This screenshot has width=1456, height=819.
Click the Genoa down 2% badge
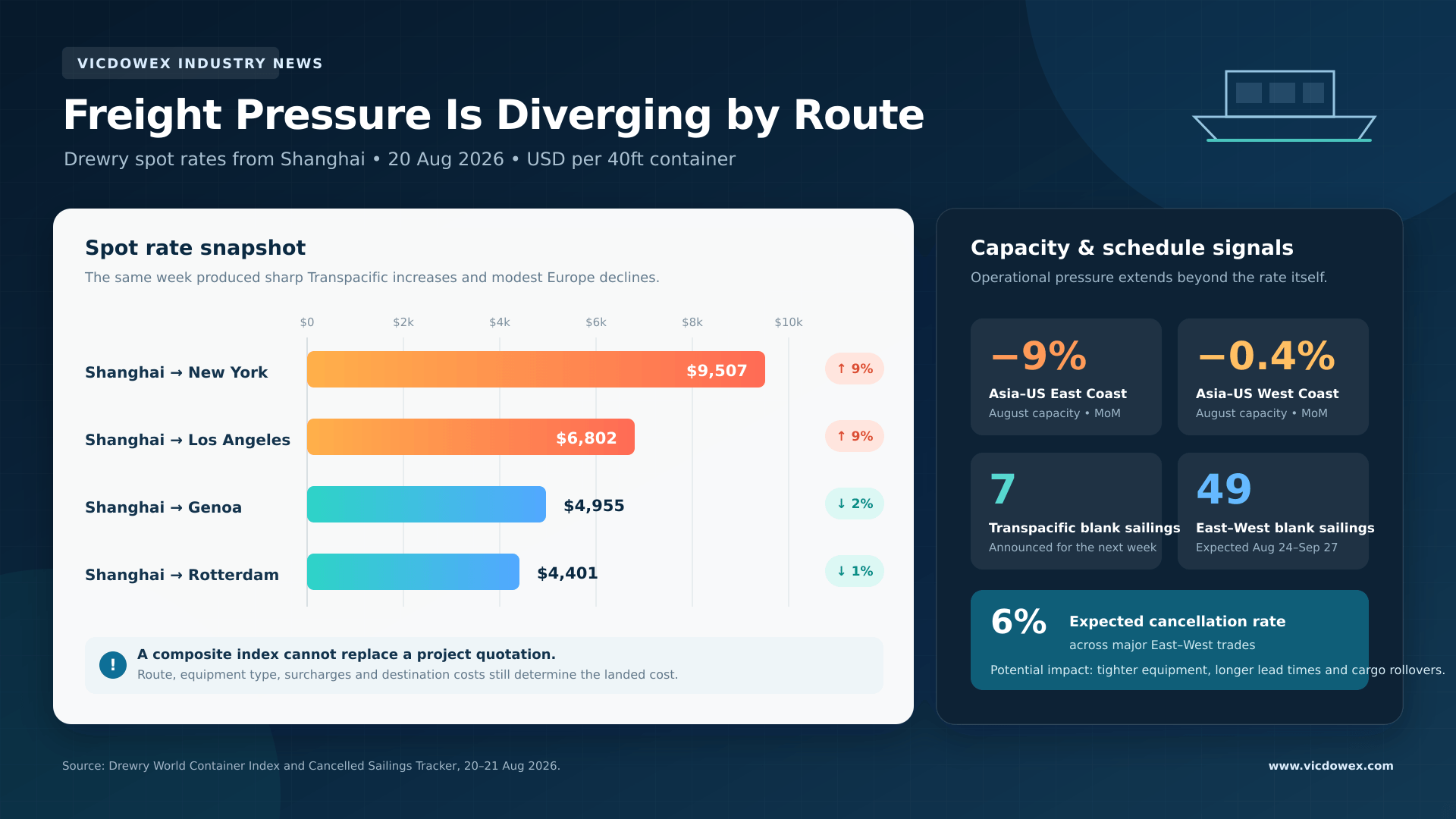(855, 504)
